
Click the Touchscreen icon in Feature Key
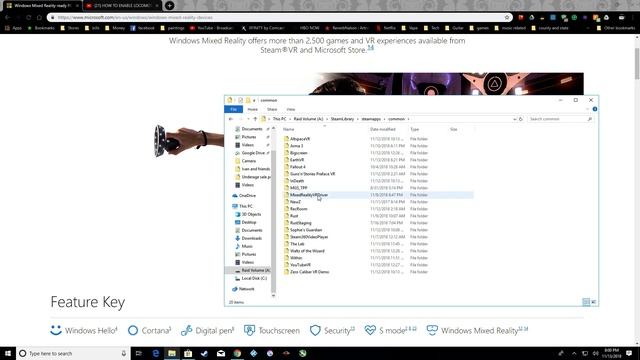click(249, 330)
